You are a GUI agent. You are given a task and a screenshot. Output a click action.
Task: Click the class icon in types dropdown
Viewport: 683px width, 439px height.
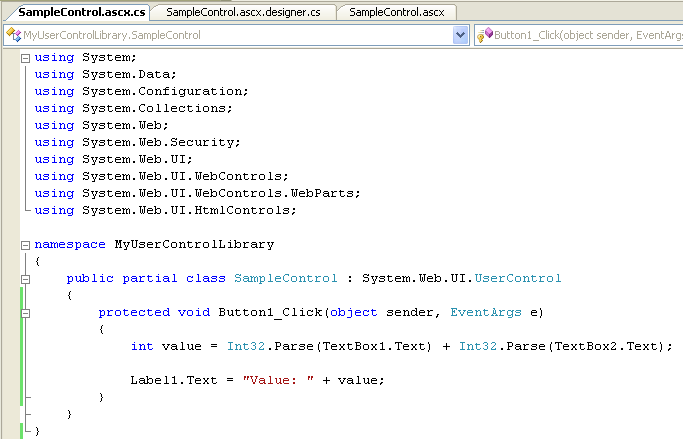tap(14, 35)
